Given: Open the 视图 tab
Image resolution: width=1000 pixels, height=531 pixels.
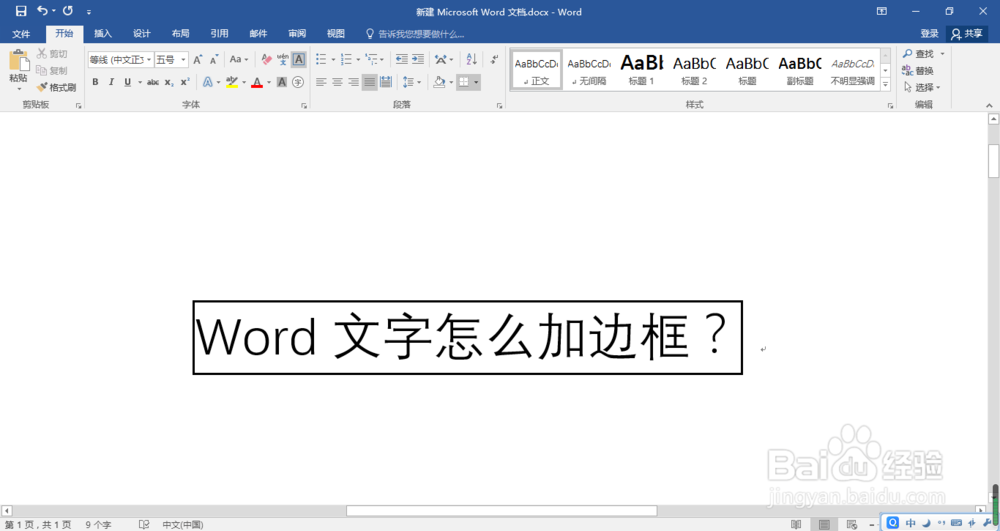Looking at the screenshot, I should point(335,34).
